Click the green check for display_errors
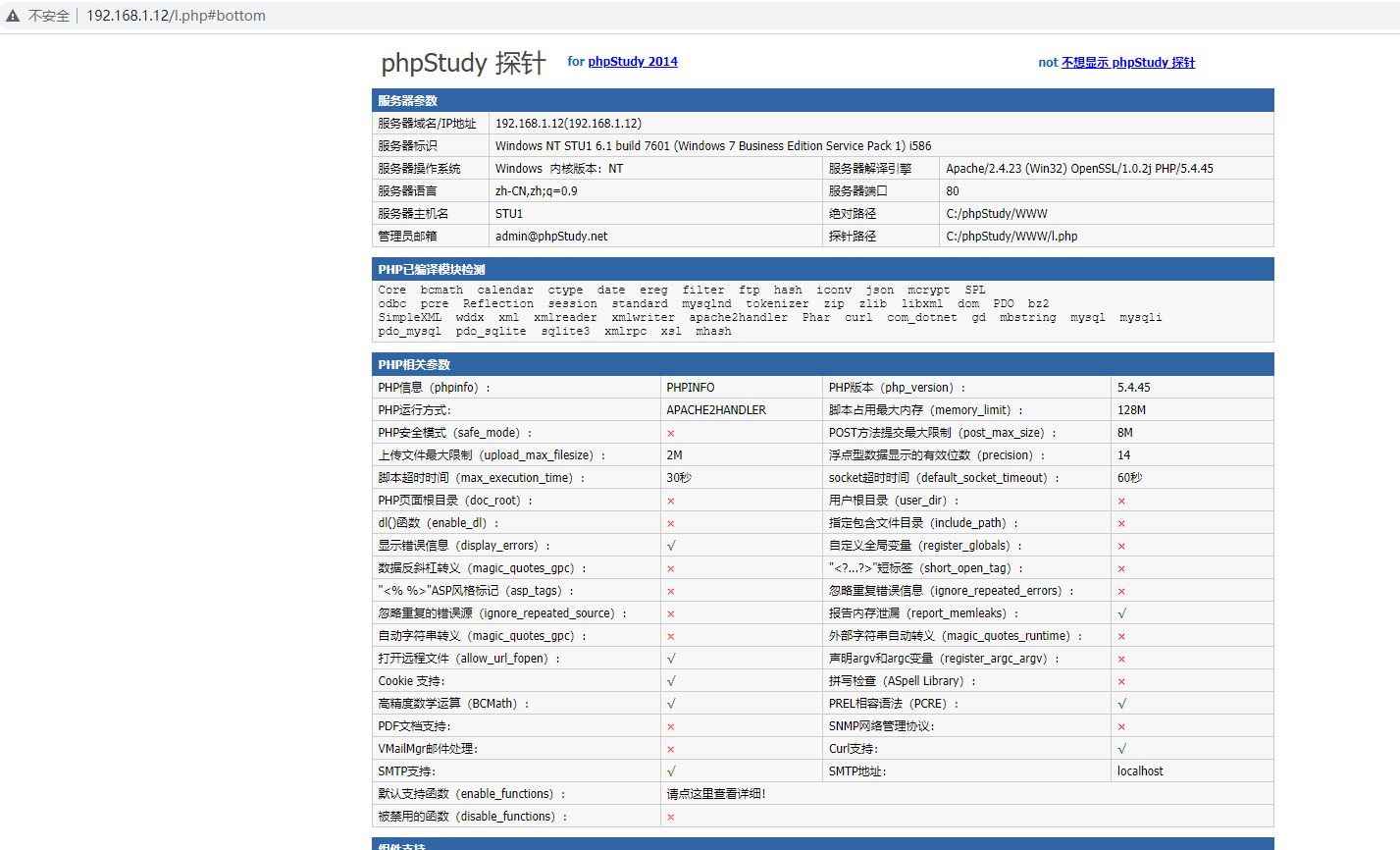Image resolution: width=1400 pixels, height=850 pixels. 671,546
